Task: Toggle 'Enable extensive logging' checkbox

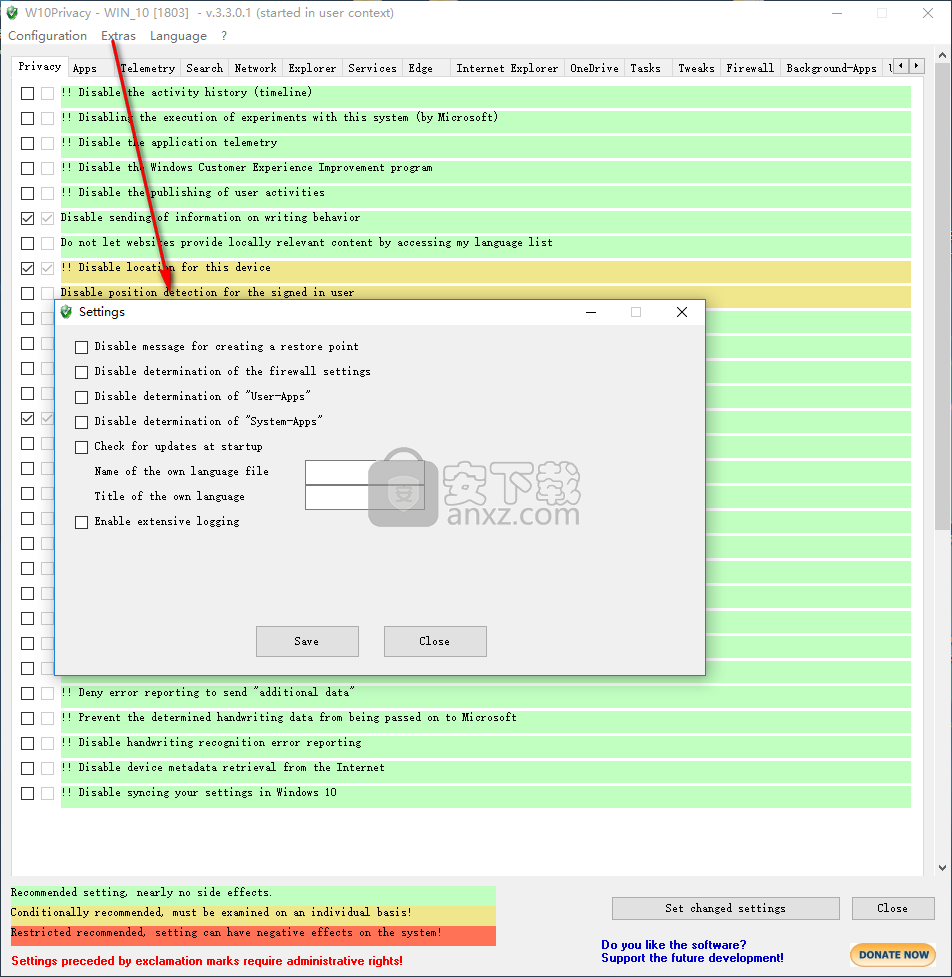Action: coord(82,522)
